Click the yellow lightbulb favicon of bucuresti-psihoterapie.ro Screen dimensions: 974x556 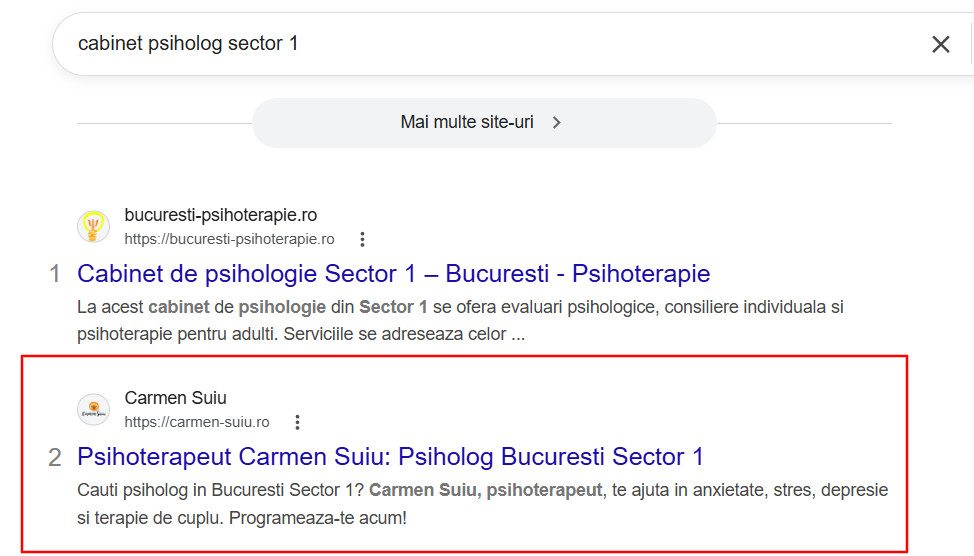[93, 226]
